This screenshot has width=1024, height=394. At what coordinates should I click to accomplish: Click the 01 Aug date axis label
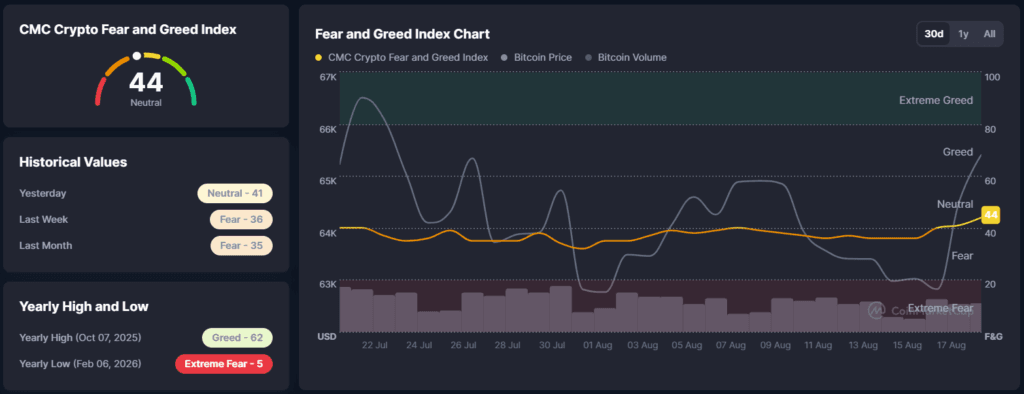click(598, 344)
